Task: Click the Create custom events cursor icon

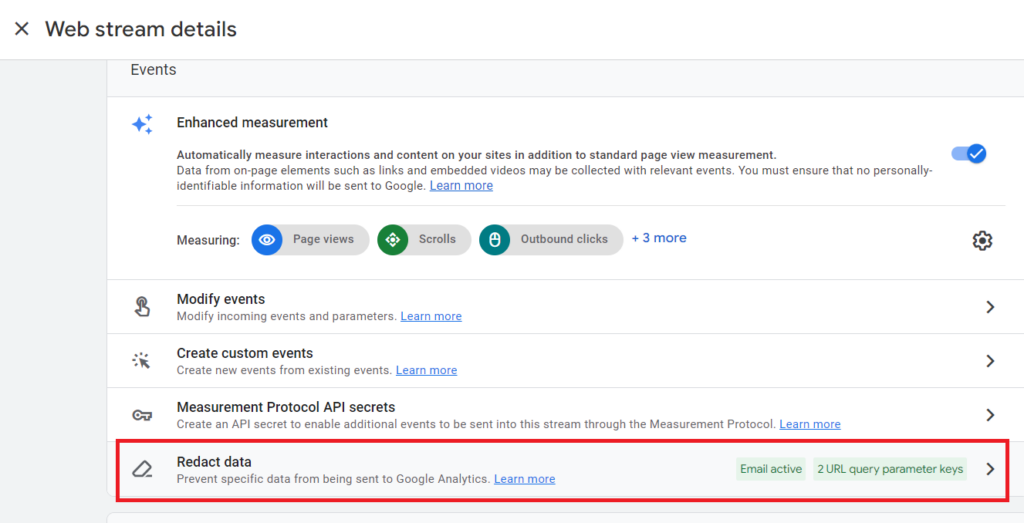Action: click(142, 360)
